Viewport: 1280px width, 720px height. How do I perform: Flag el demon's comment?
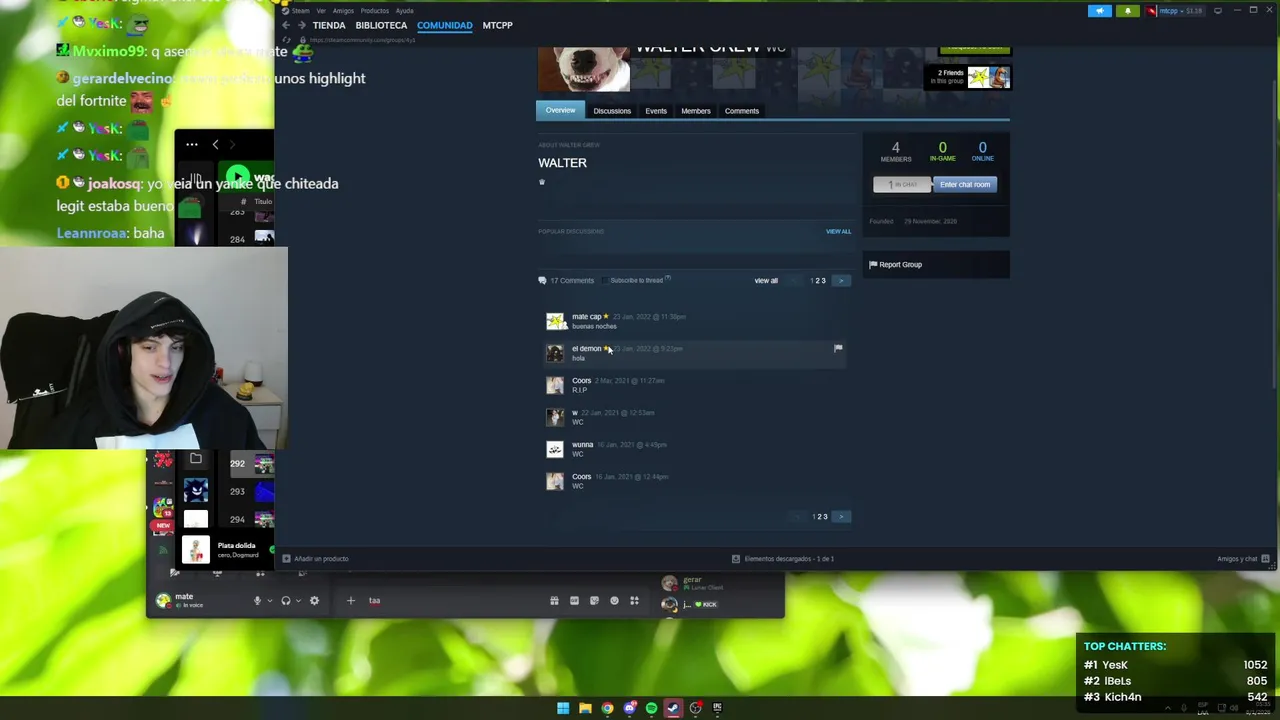click(838, 349)
